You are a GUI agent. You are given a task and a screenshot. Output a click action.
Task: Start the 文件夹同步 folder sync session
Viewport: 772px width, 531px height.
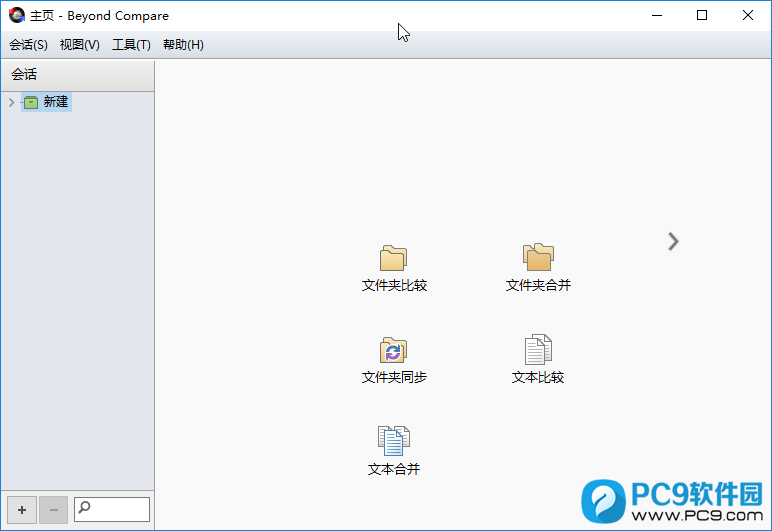click(393, 351)
